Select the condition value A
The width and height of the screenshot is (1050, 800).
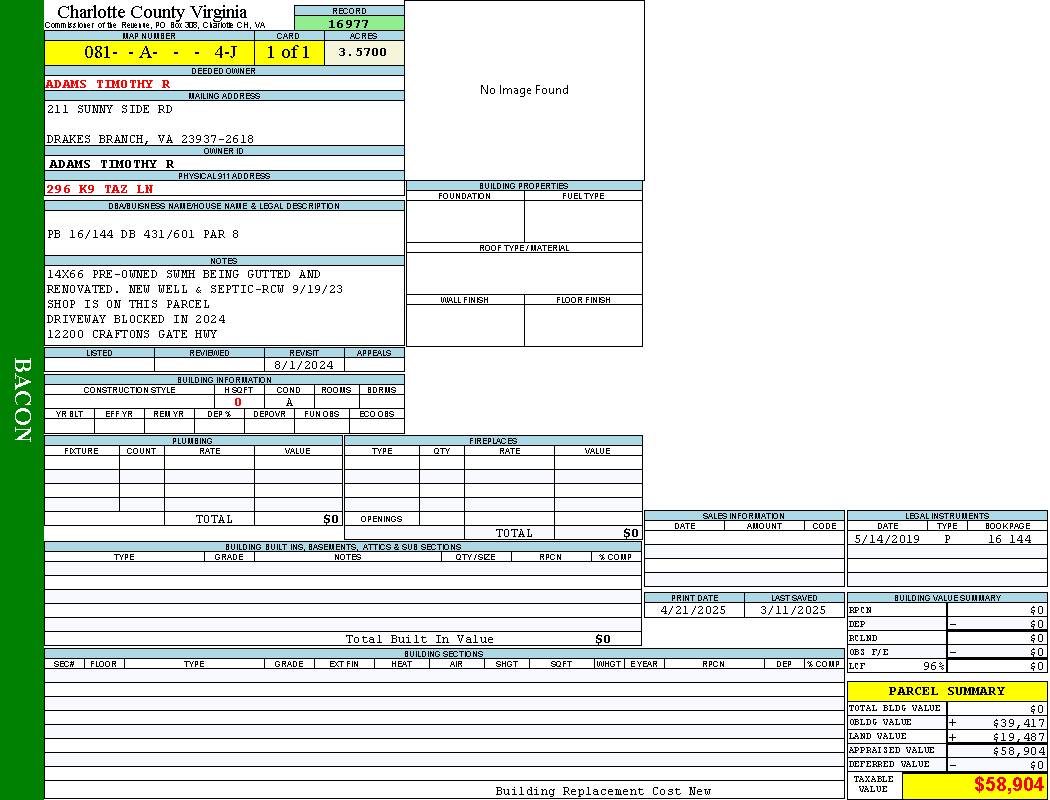point(289,402)
